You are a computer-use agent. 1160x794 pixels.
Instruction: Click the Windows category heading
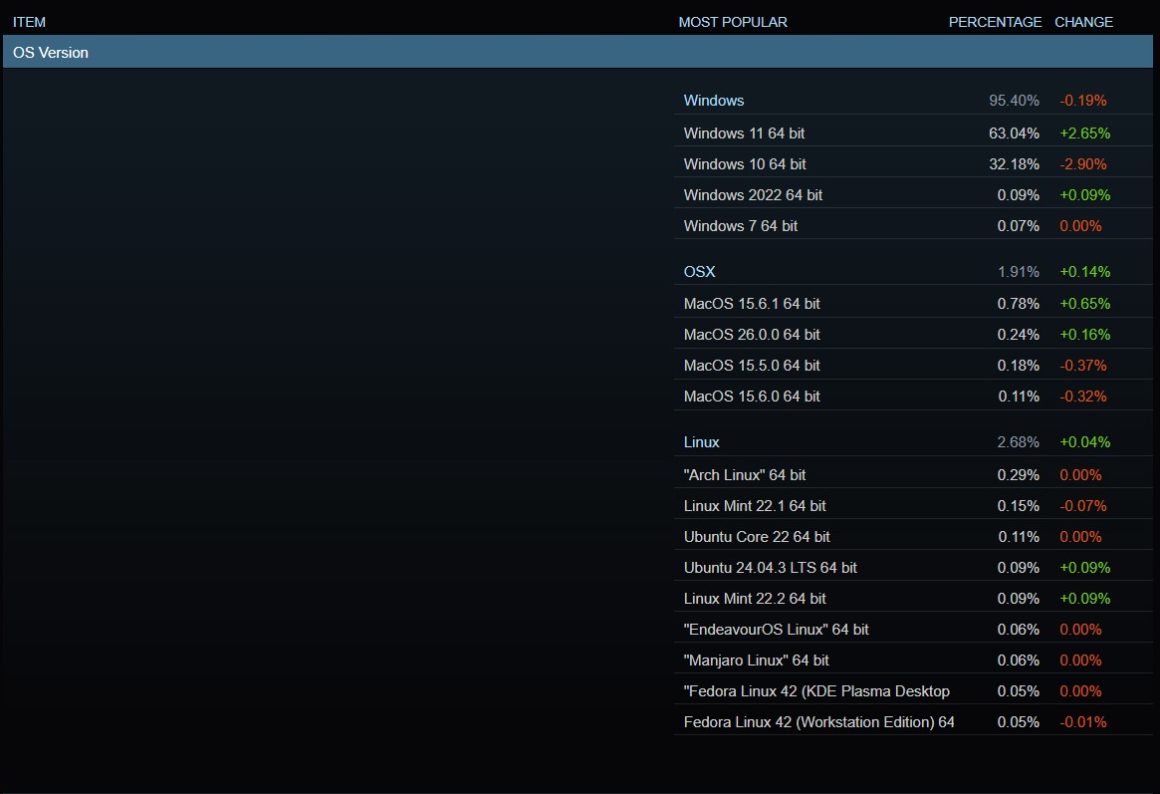713,100
